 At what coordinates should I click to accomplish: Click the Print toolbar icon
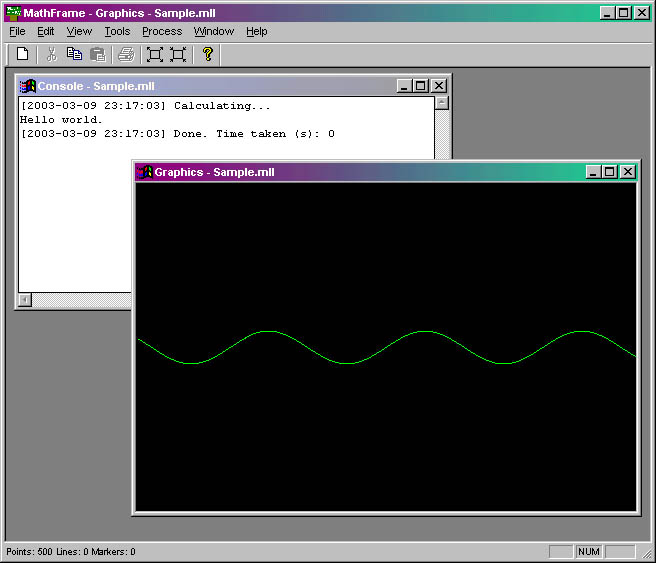(x=126, y=54)
